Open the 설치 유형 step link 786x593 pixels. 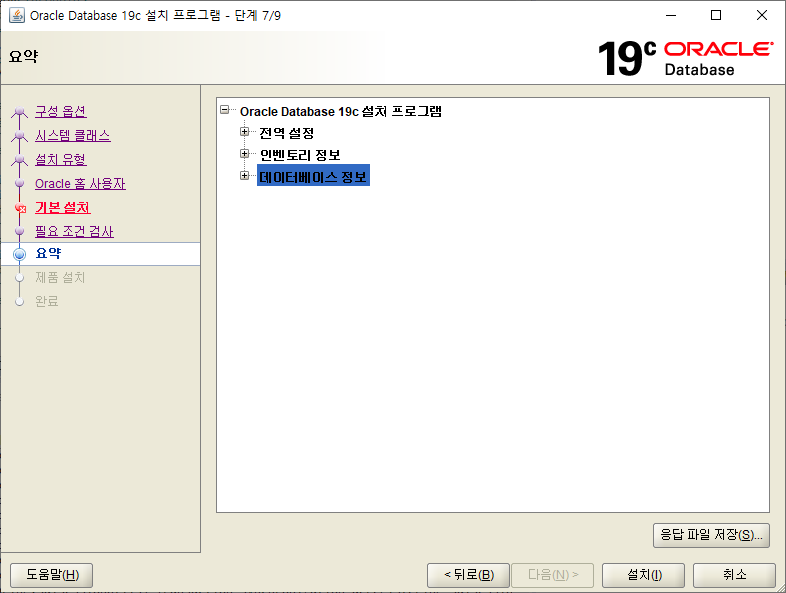coord(61,159)
